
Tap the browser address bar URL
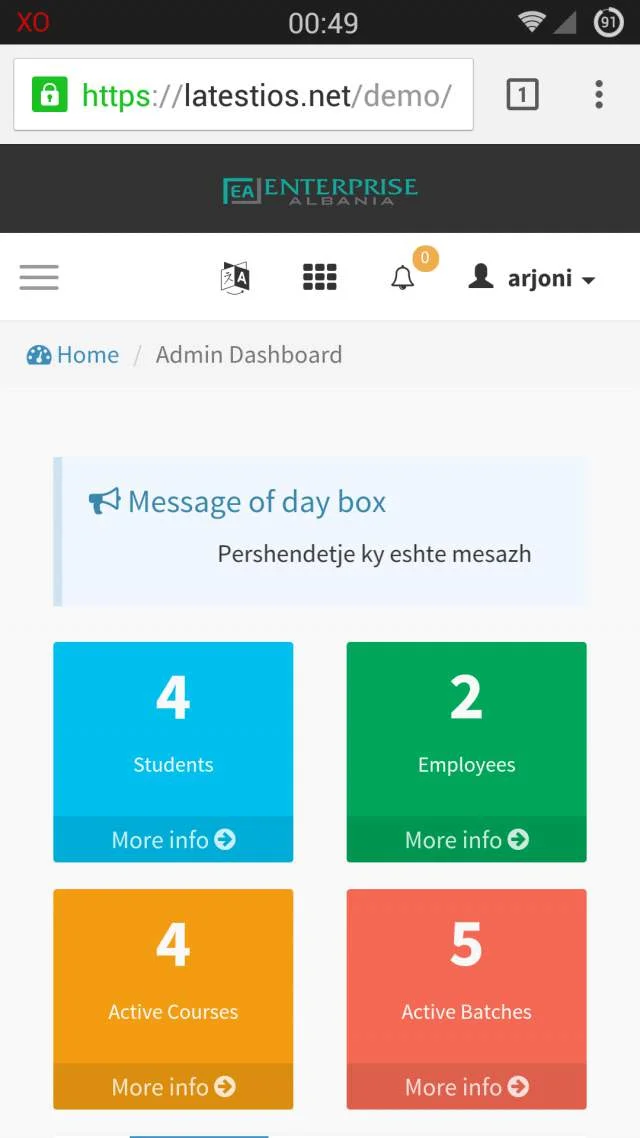click(x=266, y=96)
